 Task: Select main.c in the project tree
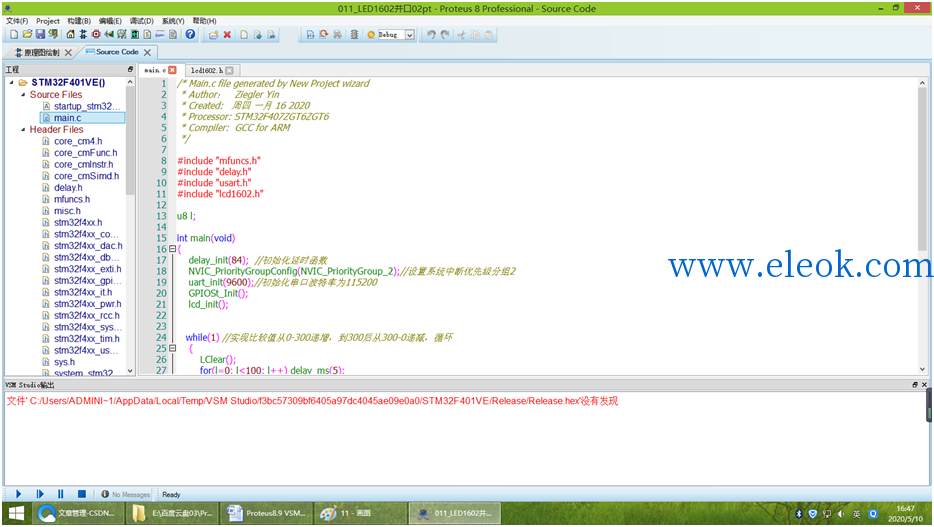click(x=82, y=118)
